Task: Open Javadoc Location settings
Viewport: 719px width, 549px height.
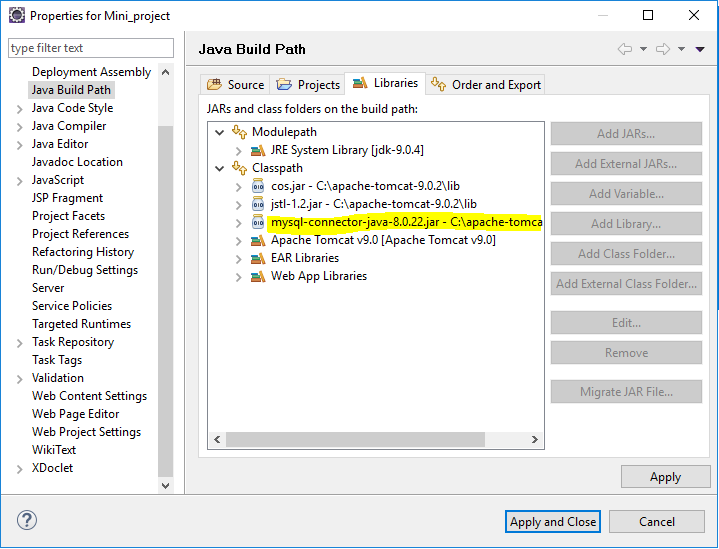Action: pos(77,162)
